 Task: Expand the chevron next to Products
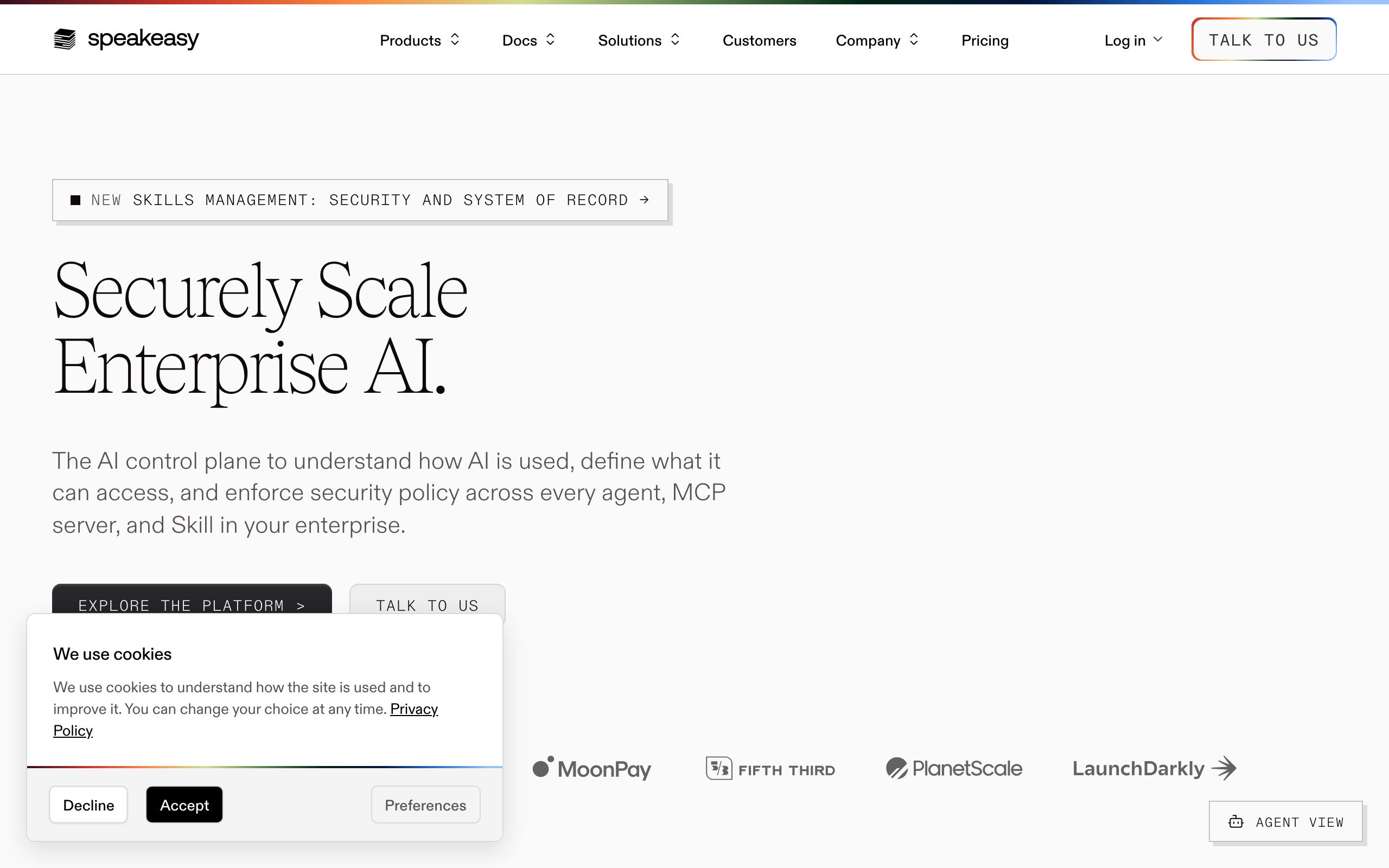coord(455,40)
